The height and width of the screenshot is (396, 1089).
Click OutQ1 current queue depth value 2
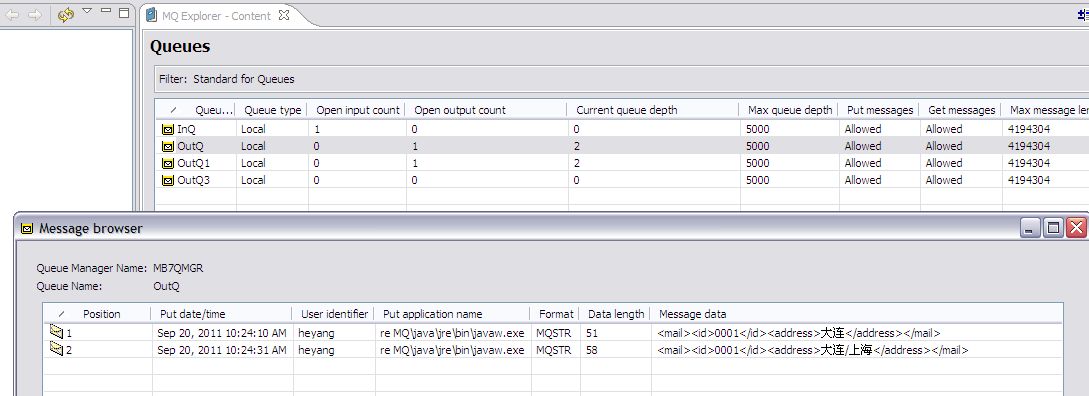click(x=576, y=163)
